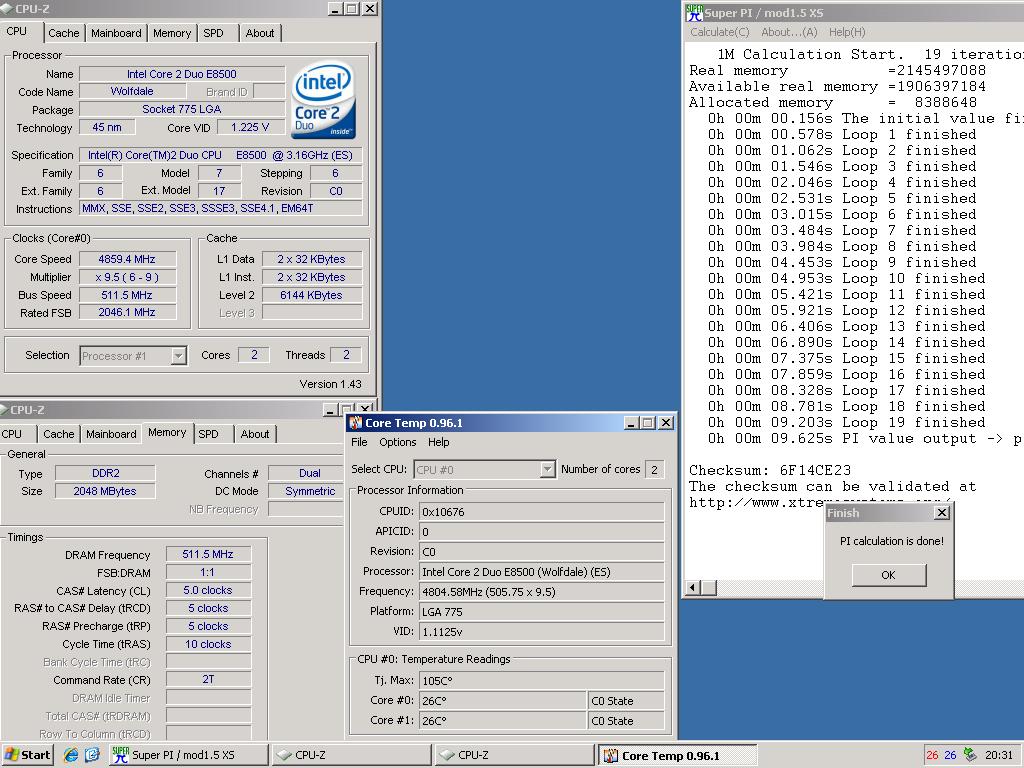Click the tray icon beside the clock

click(x=970, y=755)
